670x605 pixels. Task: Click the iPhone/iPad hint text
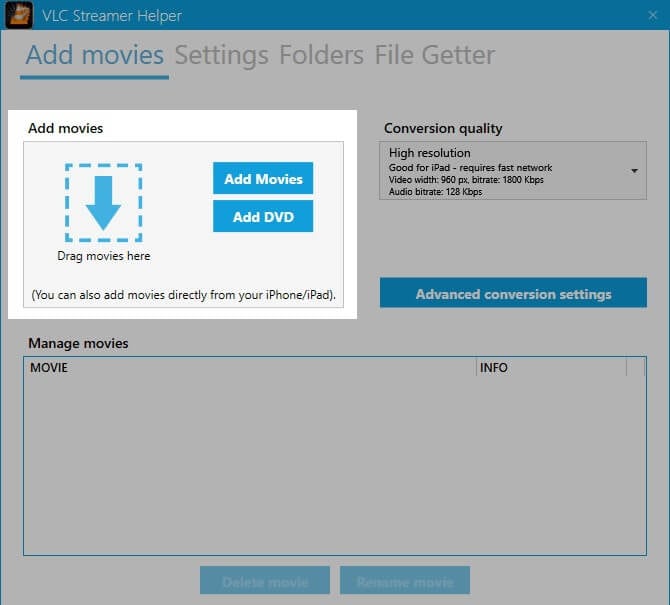point(183,296)
